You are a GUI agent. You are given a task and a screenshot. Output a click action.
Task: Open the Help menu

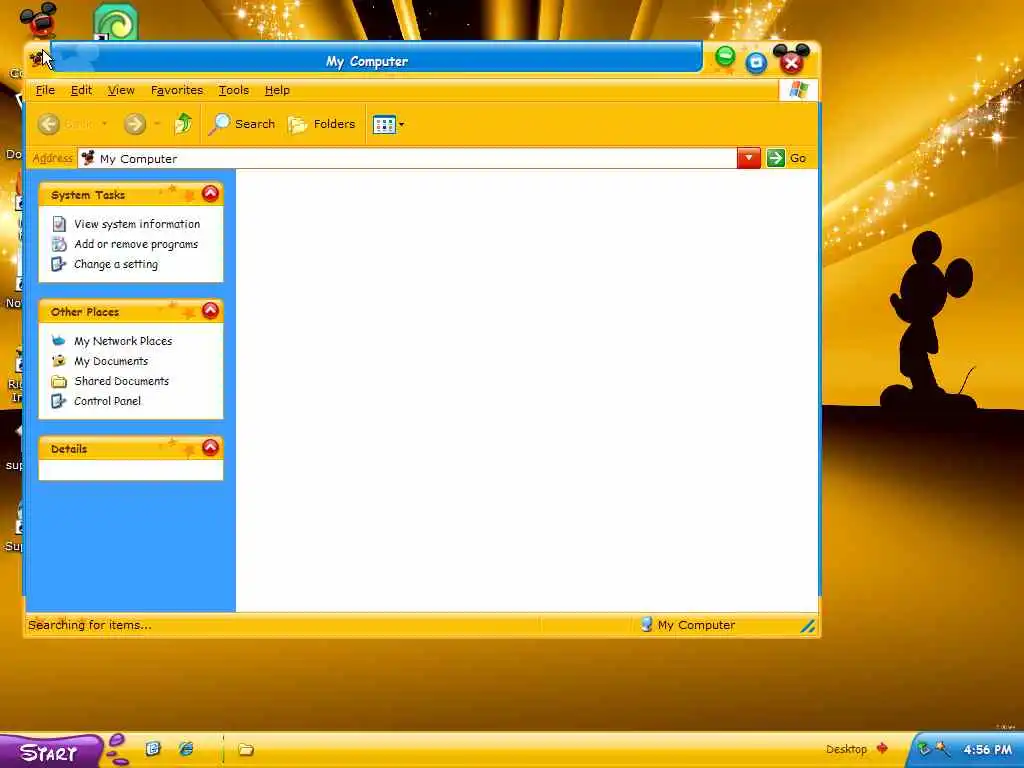point(277,90)
